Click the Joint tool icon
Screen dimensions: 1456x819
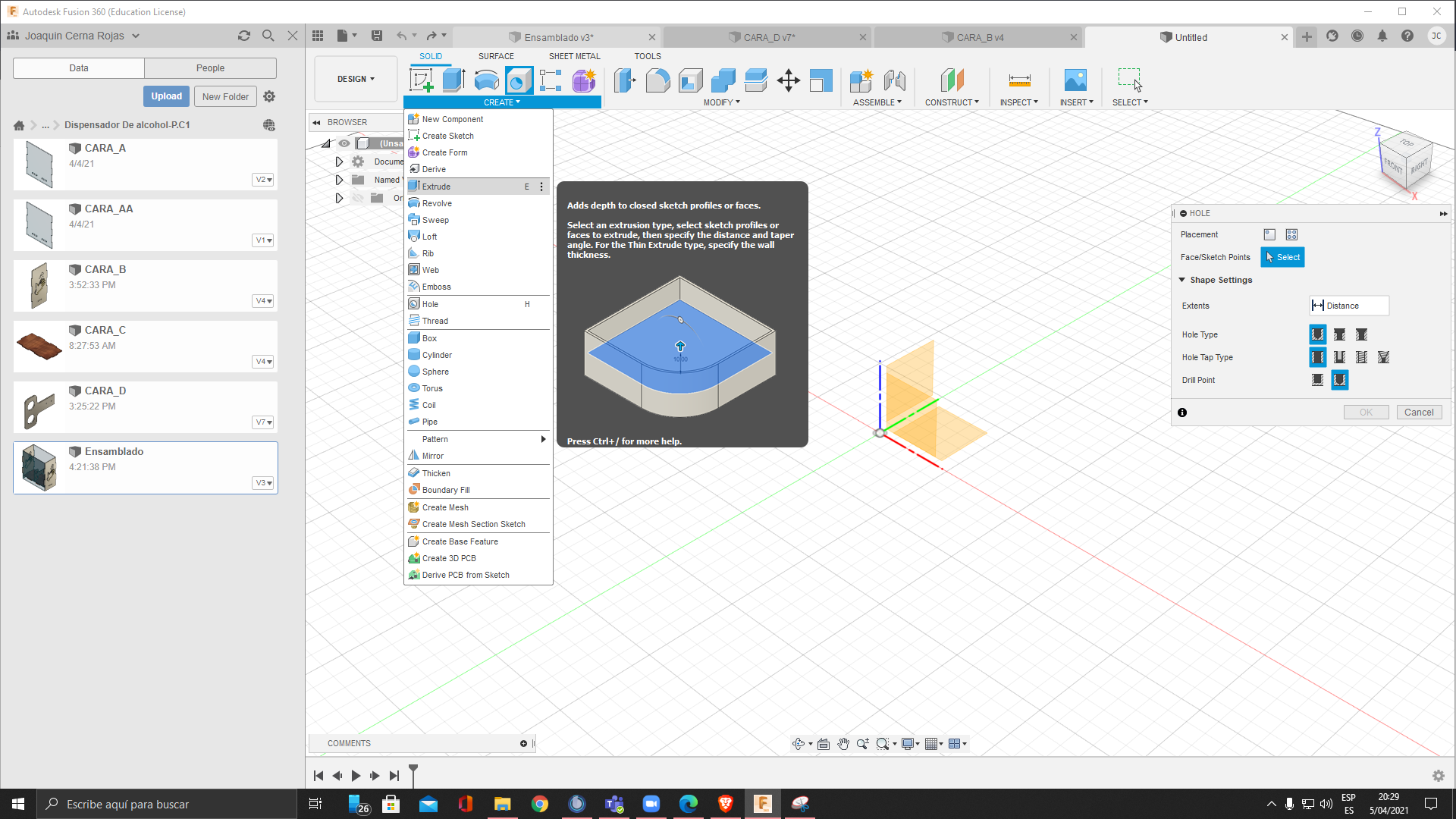(x=895, y=80)
